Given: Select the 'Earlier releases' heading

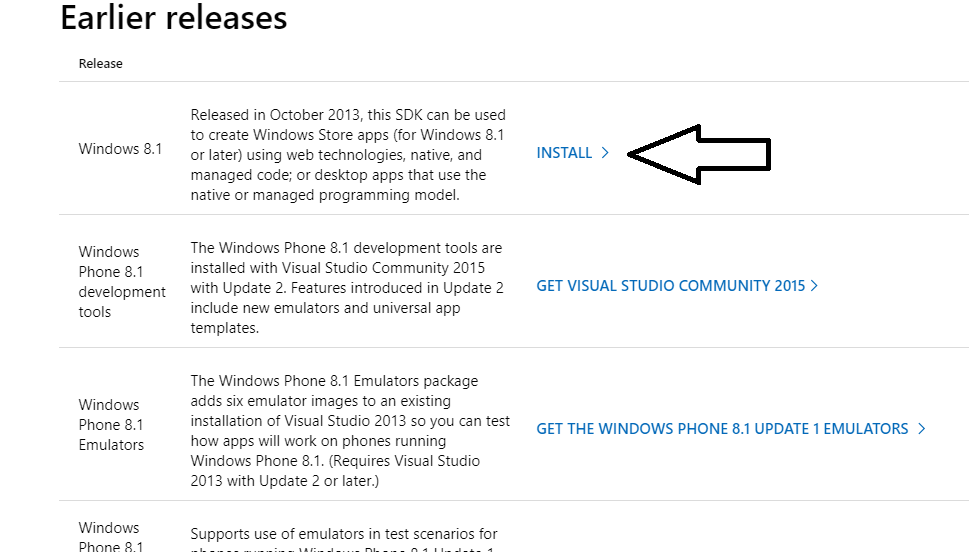Looking at the screenshot, I should (x=174, y=17).
